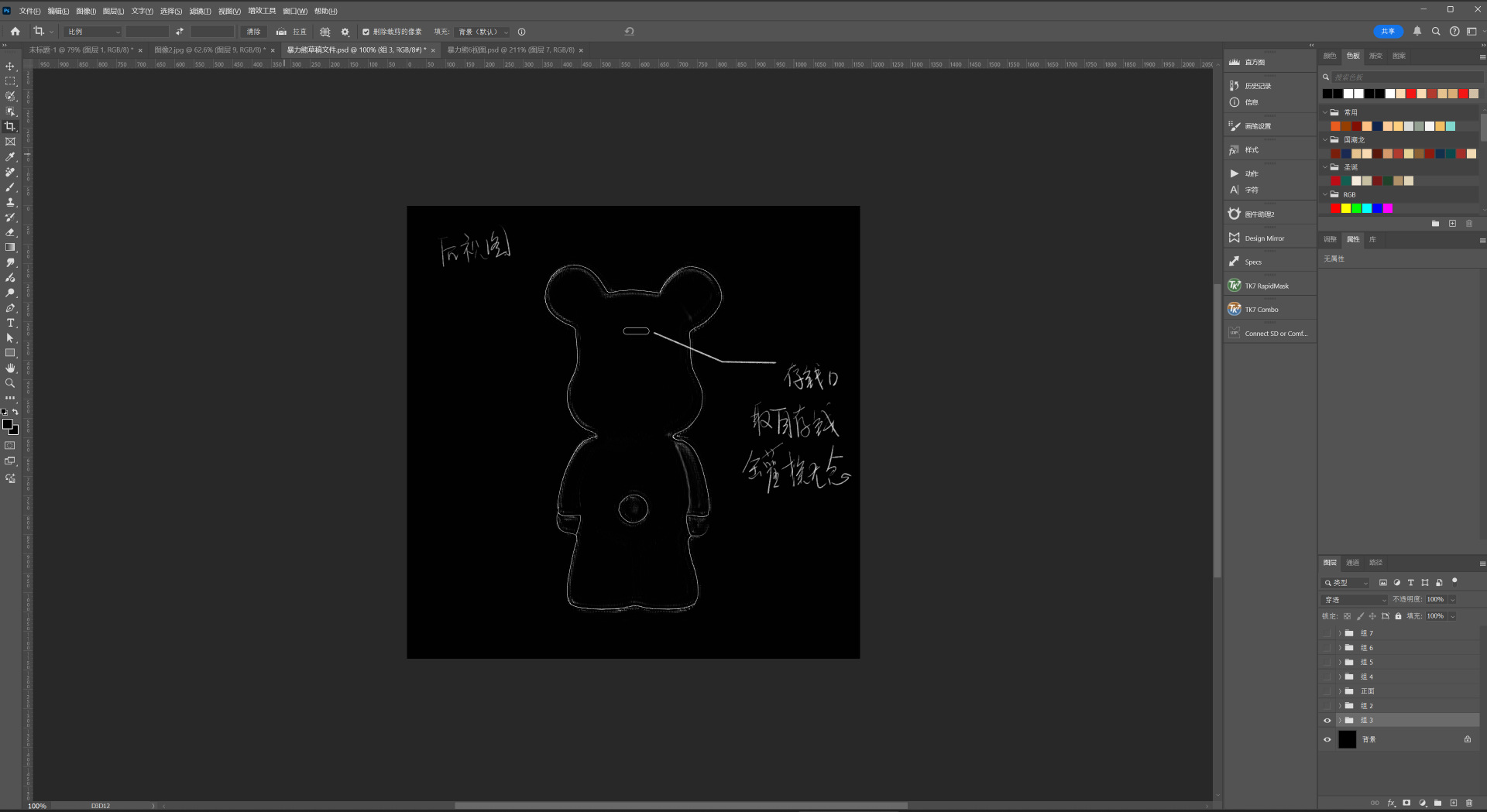Toggle the 删除裁剪的像素 checkbox
This screenshot has height=812, width=1487.
point(366,32)
